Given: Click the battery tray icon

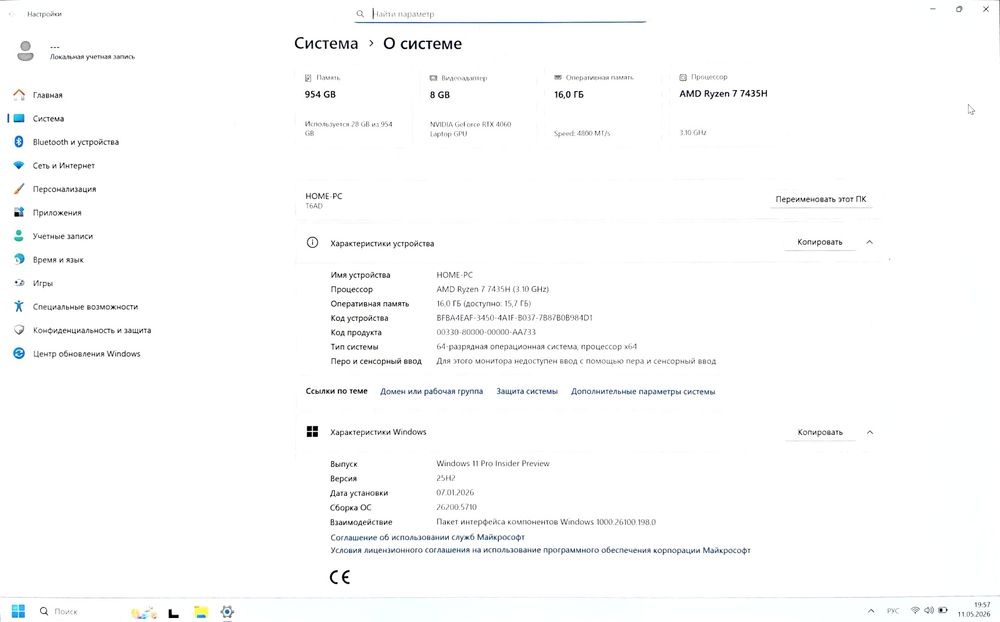Looking at the screenshot, I should pyautogui.click(x=943, y=611).
